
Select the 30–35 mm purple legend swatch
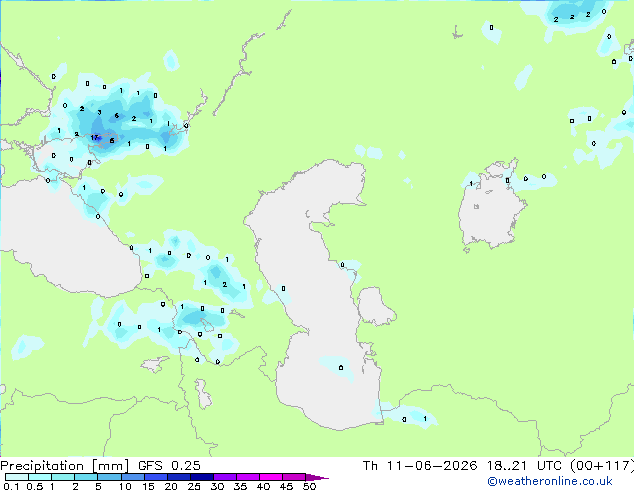tap(225, 477)
